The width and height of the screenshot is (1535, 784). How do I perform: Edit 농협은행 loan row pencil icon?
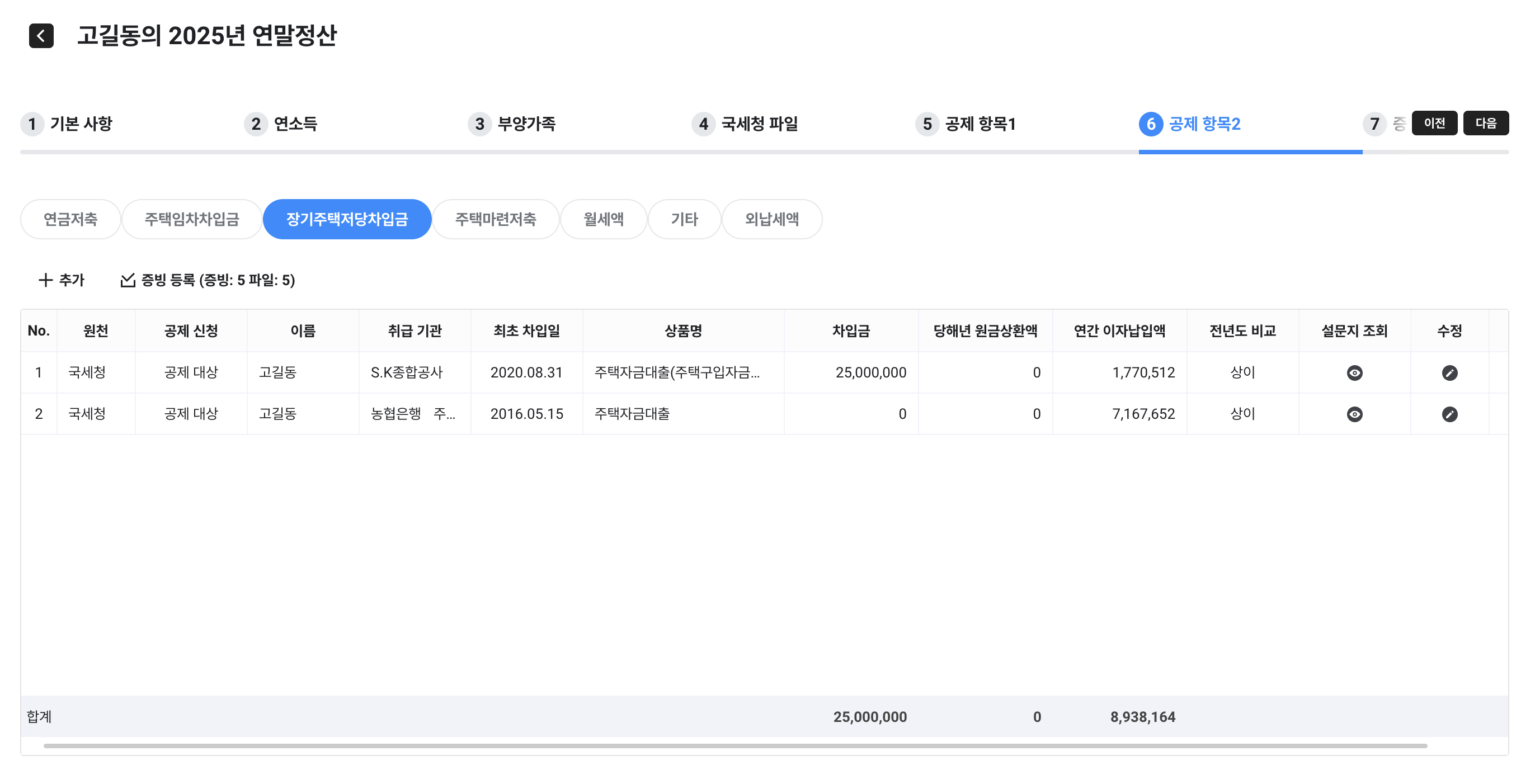[1449, 414]
